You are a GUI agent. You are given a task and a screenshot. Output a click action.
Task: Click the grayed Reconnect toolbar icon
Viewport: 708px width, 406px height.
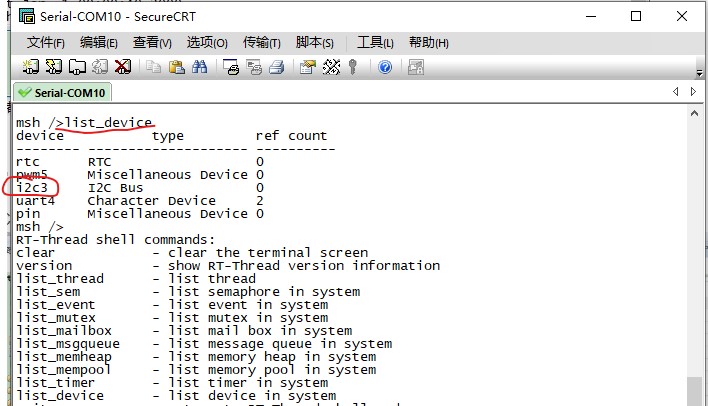(100, 67)
